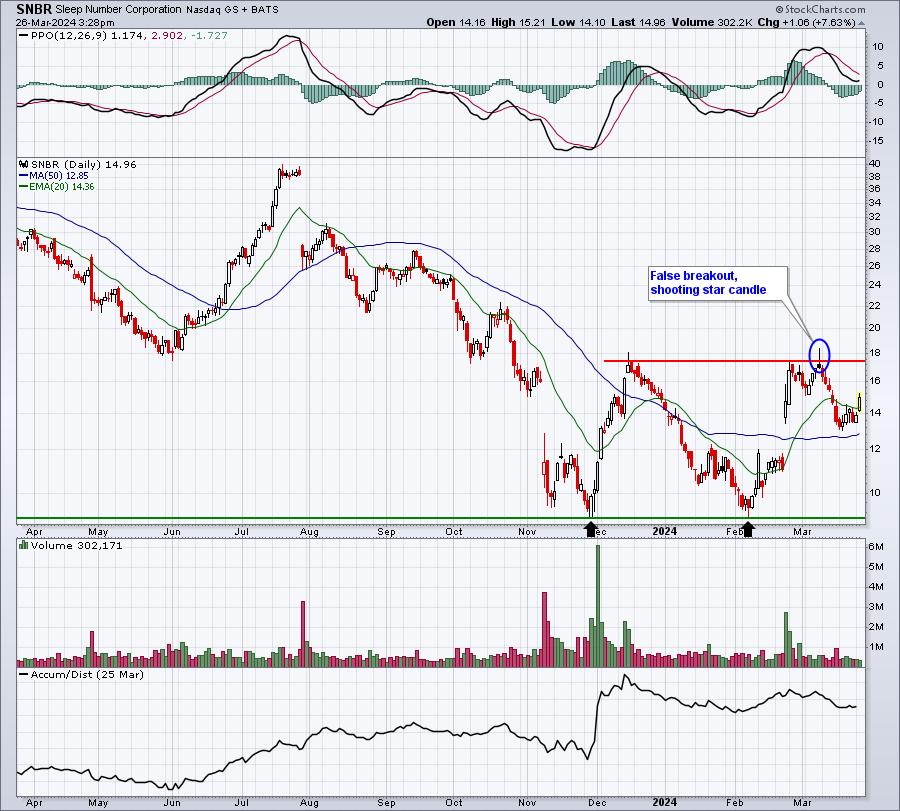This screenshot has width=900, height=811.
Task: Click the EMA(20) legend line swatch
Action: pyautogui.click(x=23, y=187)
